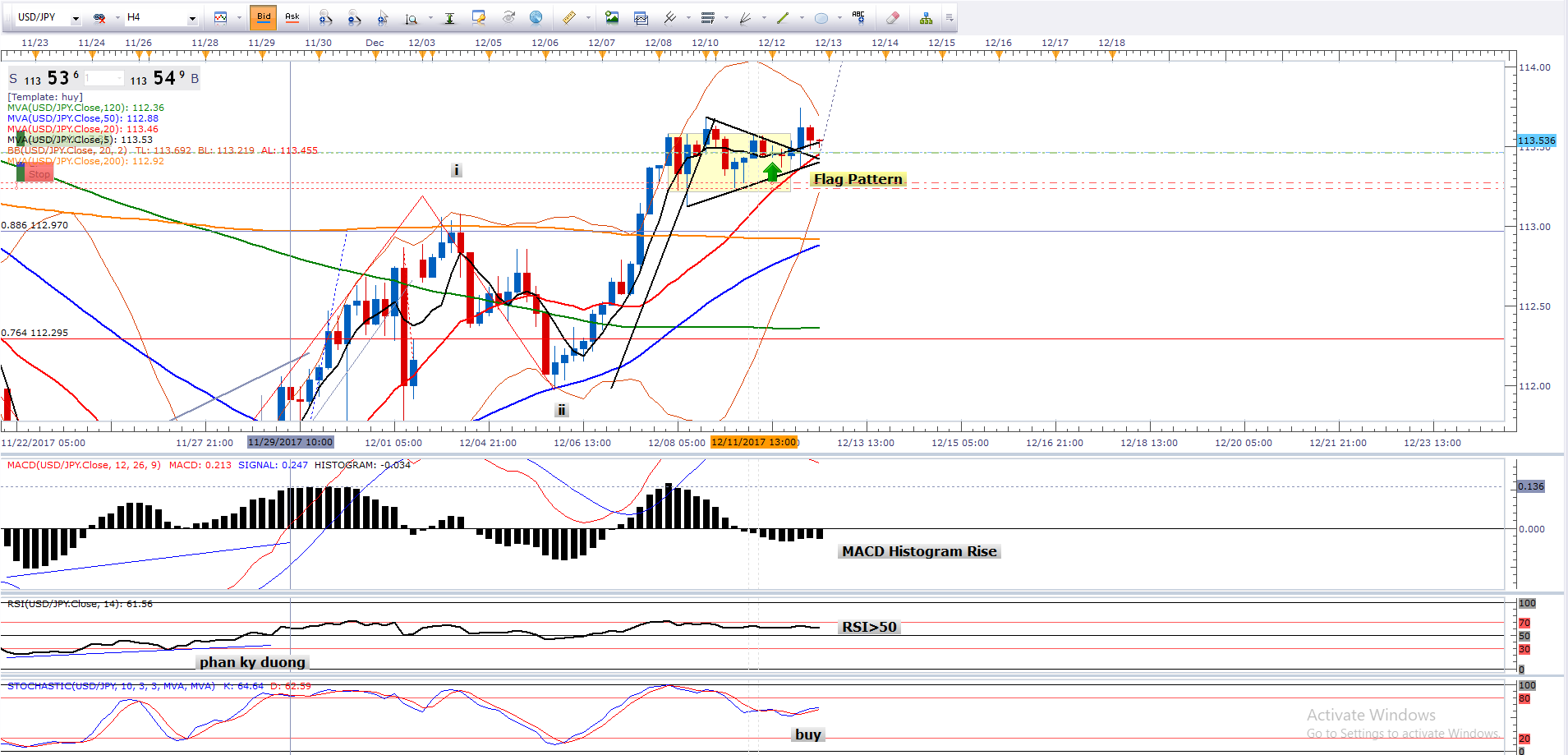This screenshot has height=755, width=1568.
Task: Toggle the Ask price button
Action: (x=292, y=17)
